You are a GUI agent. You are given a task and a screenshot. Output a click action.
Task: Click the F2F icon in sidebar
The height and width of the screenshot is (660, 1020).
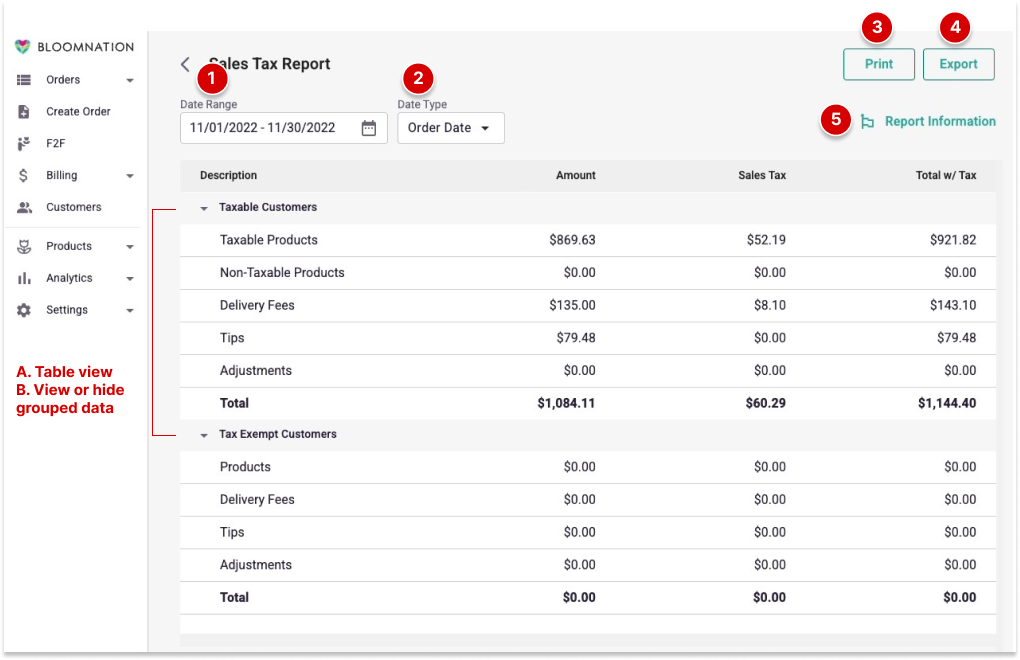coord(24,144)
